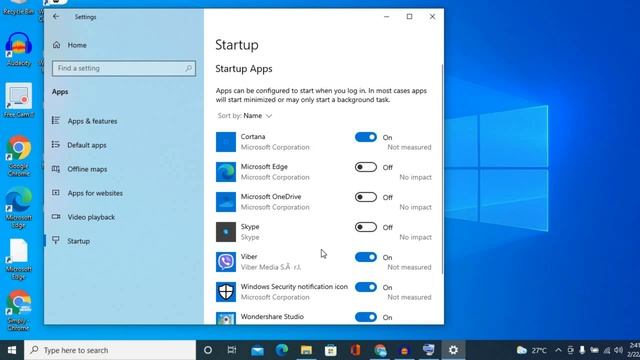Turn off Cortana startup toggle
The width and height of the screenshot is (640, 360).
coord(366,137)
